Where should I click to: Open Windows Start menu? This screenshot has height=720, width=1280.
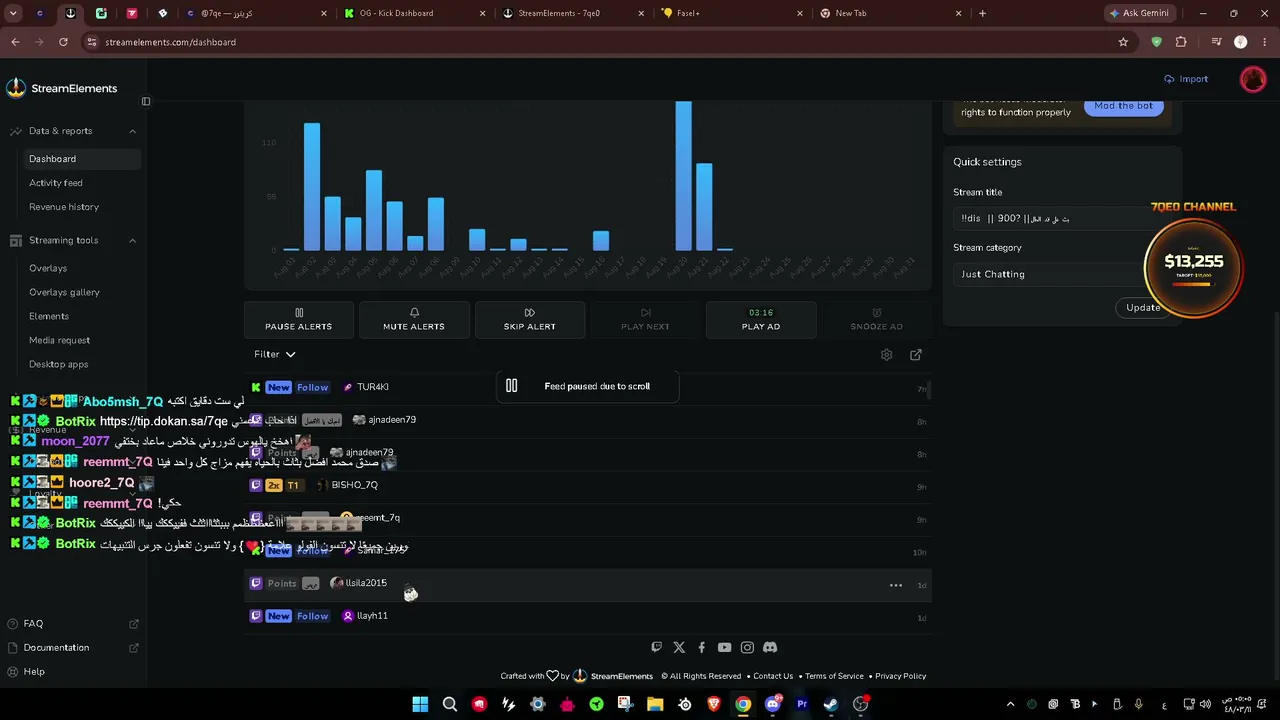(x=420, y=704)
